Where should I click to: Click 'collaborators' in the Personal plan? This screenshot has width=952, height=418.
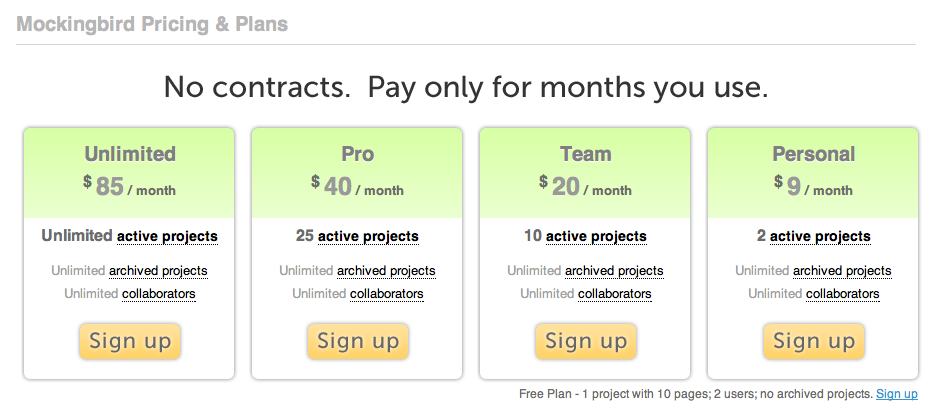click(843, 294)
